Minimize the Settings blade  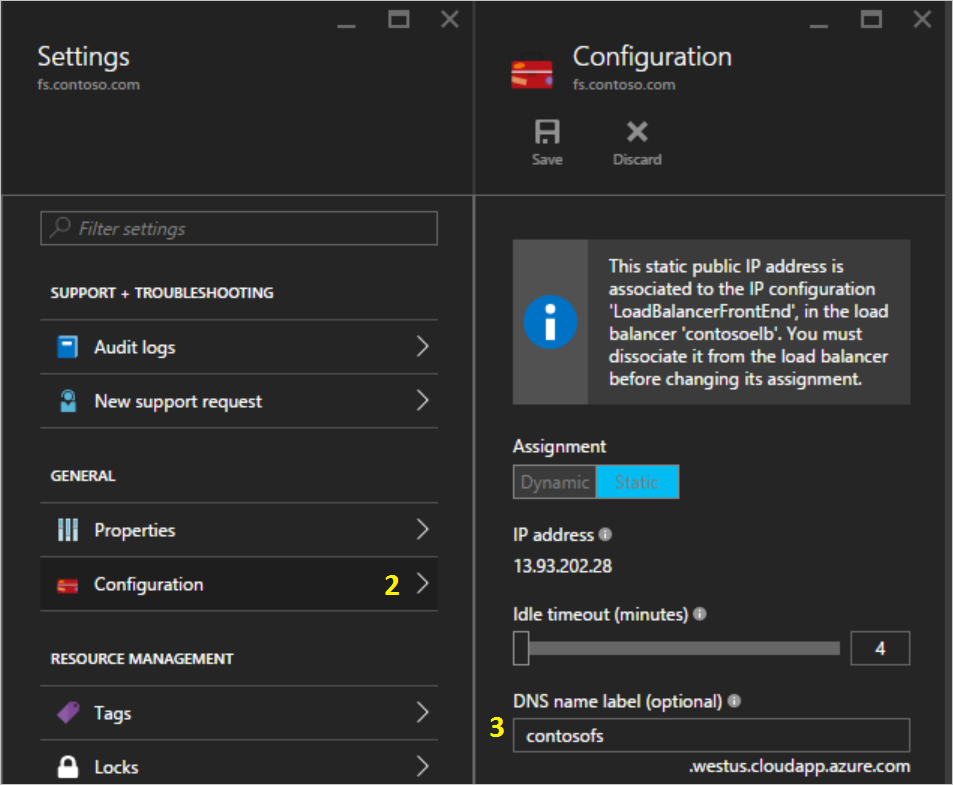[346, 25]
